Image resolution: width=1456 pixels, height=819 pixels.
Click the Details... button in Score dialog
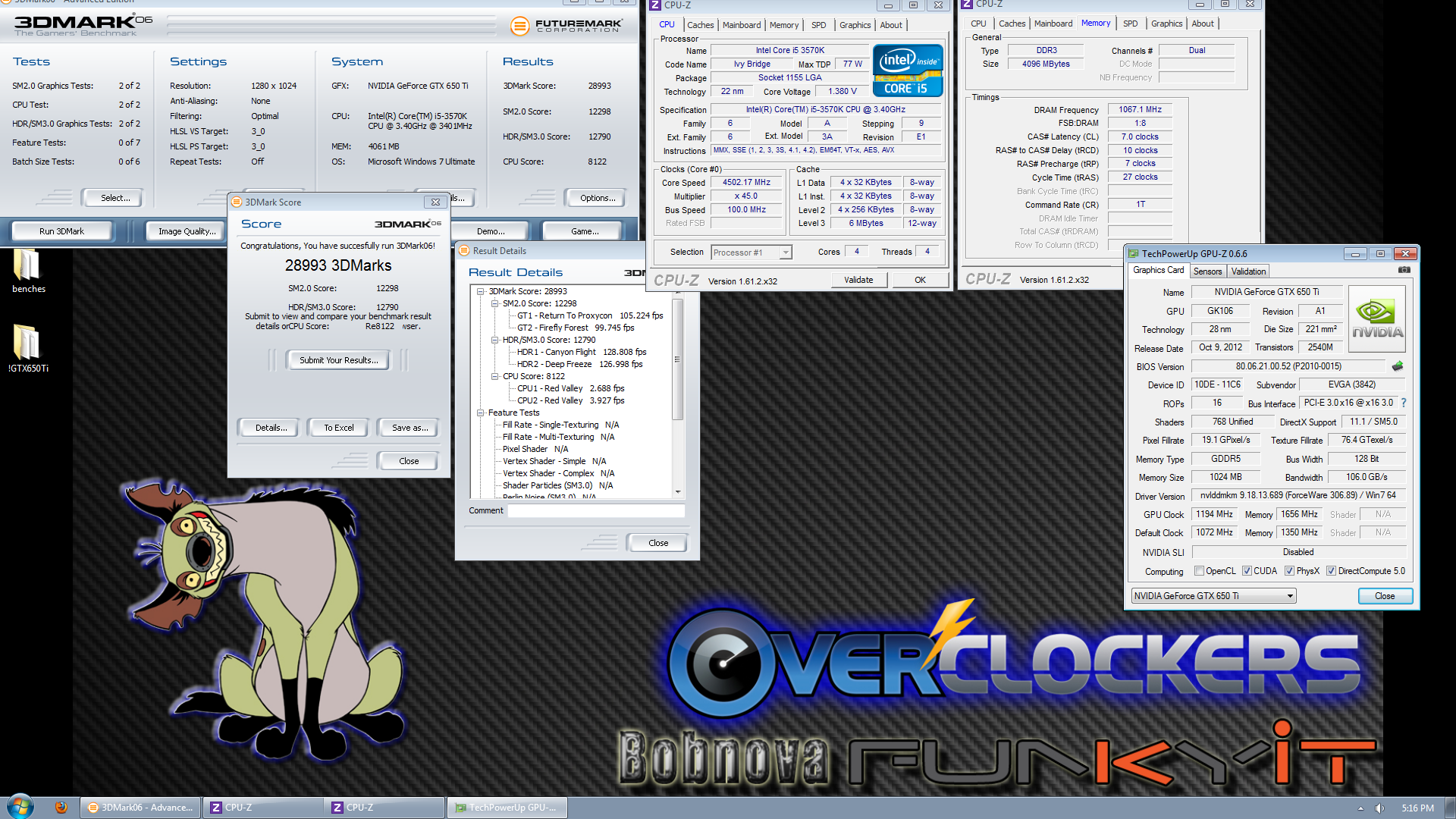pos(271,428)
